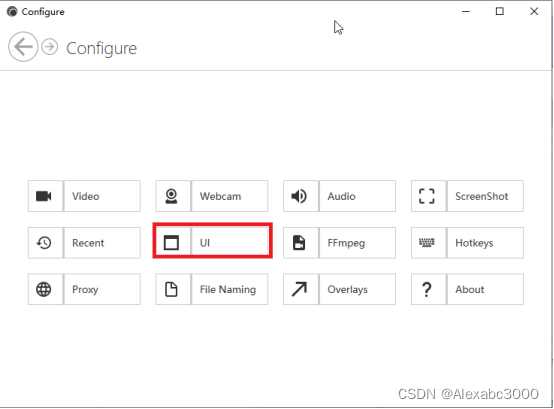Click the Hotkeys keyboard icon

point(427,243)
